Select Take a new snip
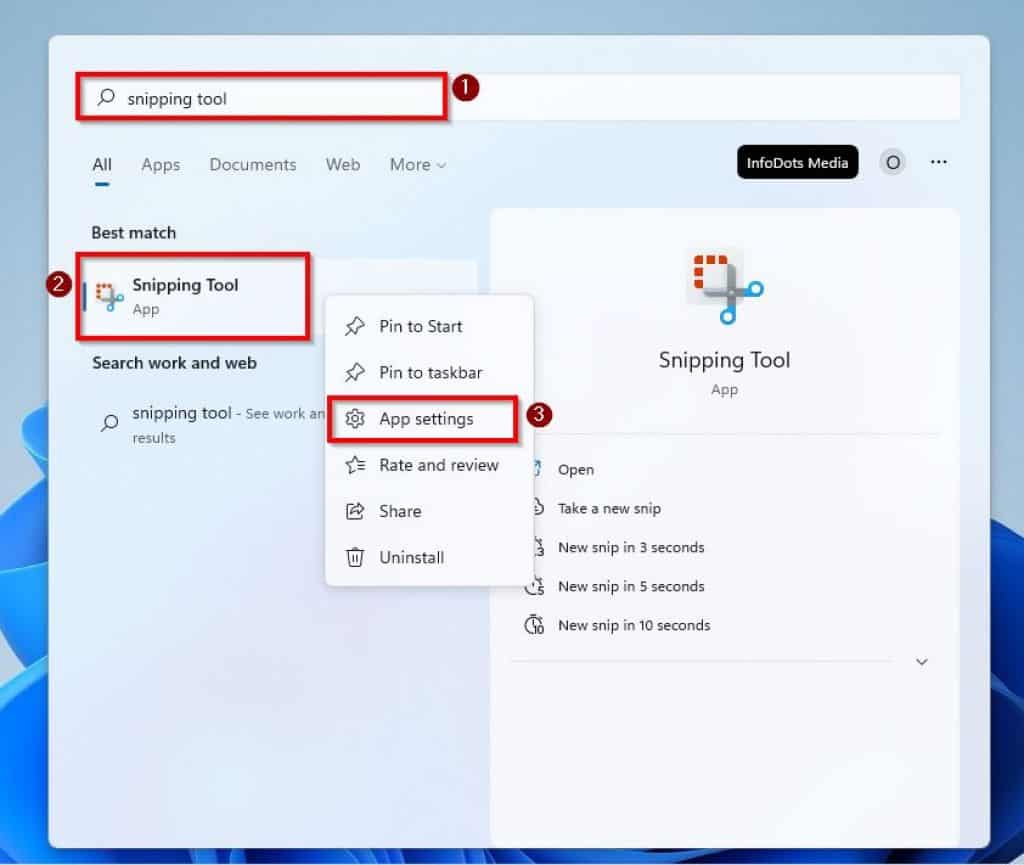Image resolution: width=1024 pixels, height=865 pixels. click(x=609, y=509)
